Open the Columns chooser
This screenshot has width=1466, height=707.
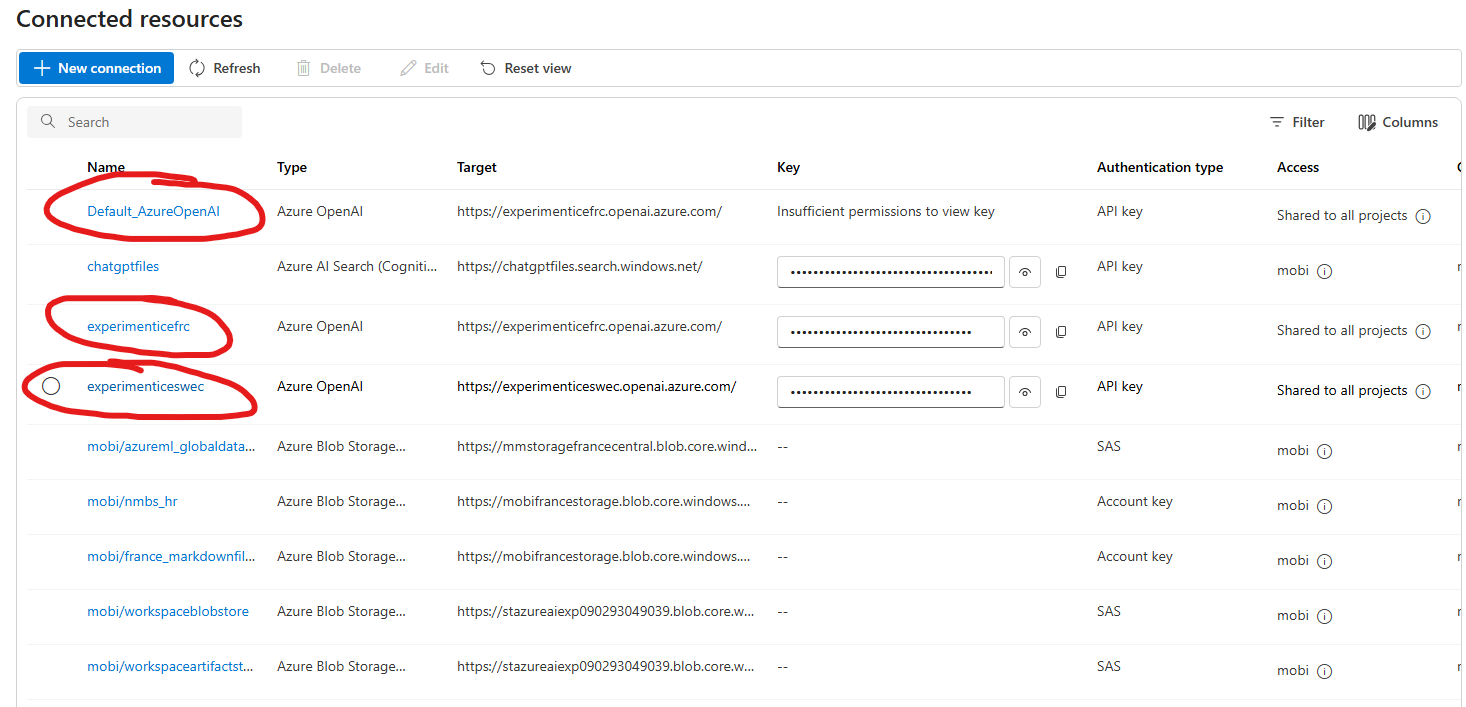click(x=1398, y=122)
